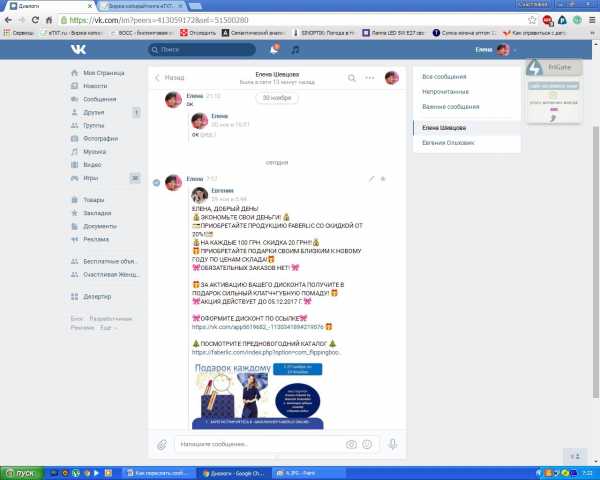
Task: Open Дезертир app in sidebar
Action: click(x=97, y=297)
